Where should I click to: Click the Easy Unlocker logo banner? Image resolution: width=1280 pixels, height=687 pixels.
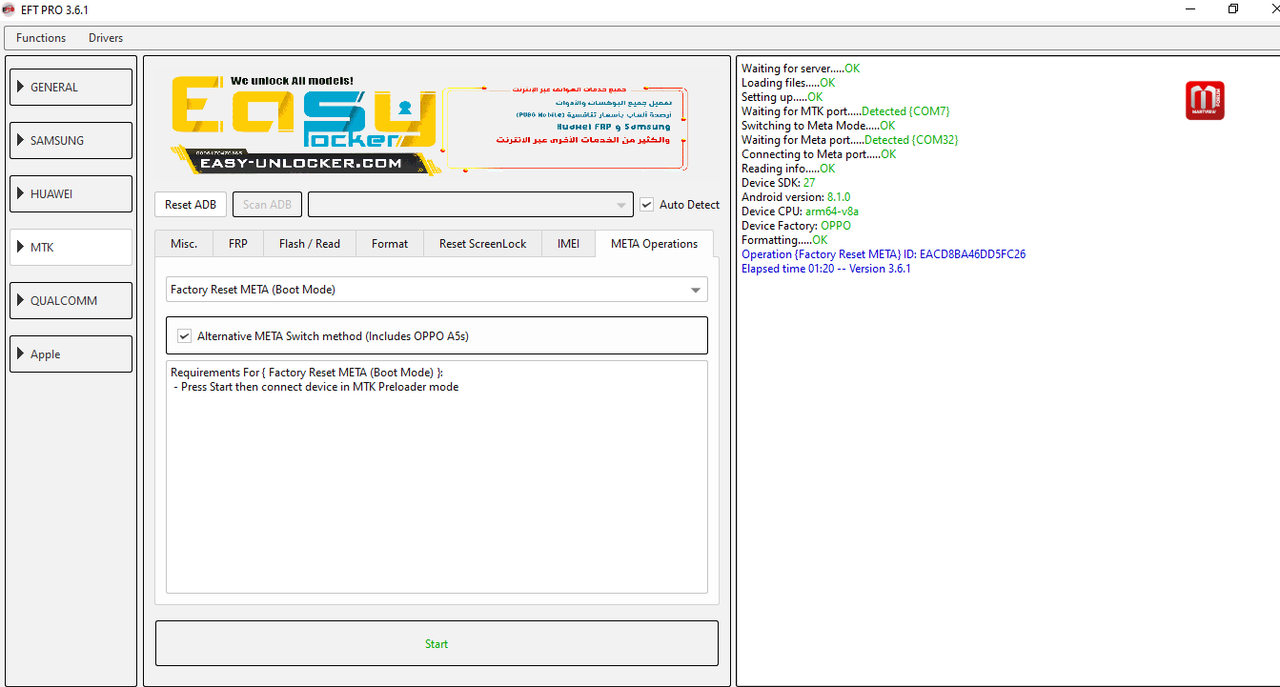pyautogui.click(x=305, y=124)
